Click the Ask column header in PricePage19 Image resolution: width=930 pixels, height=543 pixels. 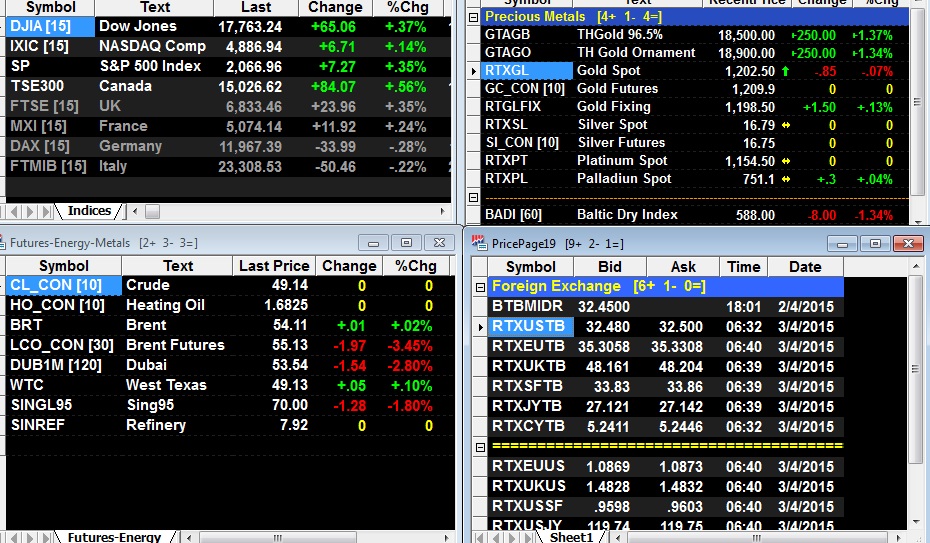pyautogui.click(x=683, y=267)
